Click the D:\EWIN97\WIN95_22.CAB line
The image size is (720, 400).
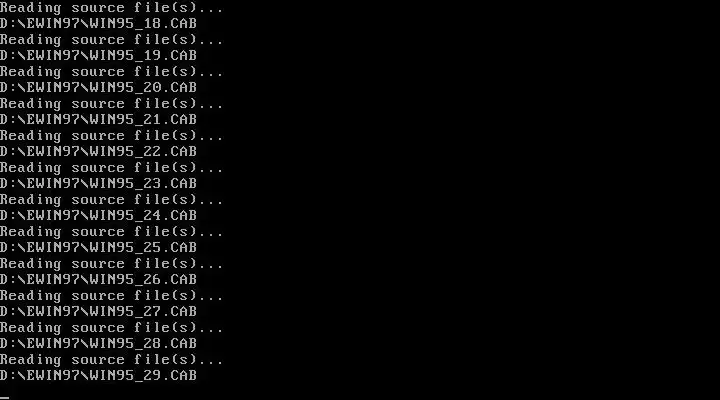[98, 152]
